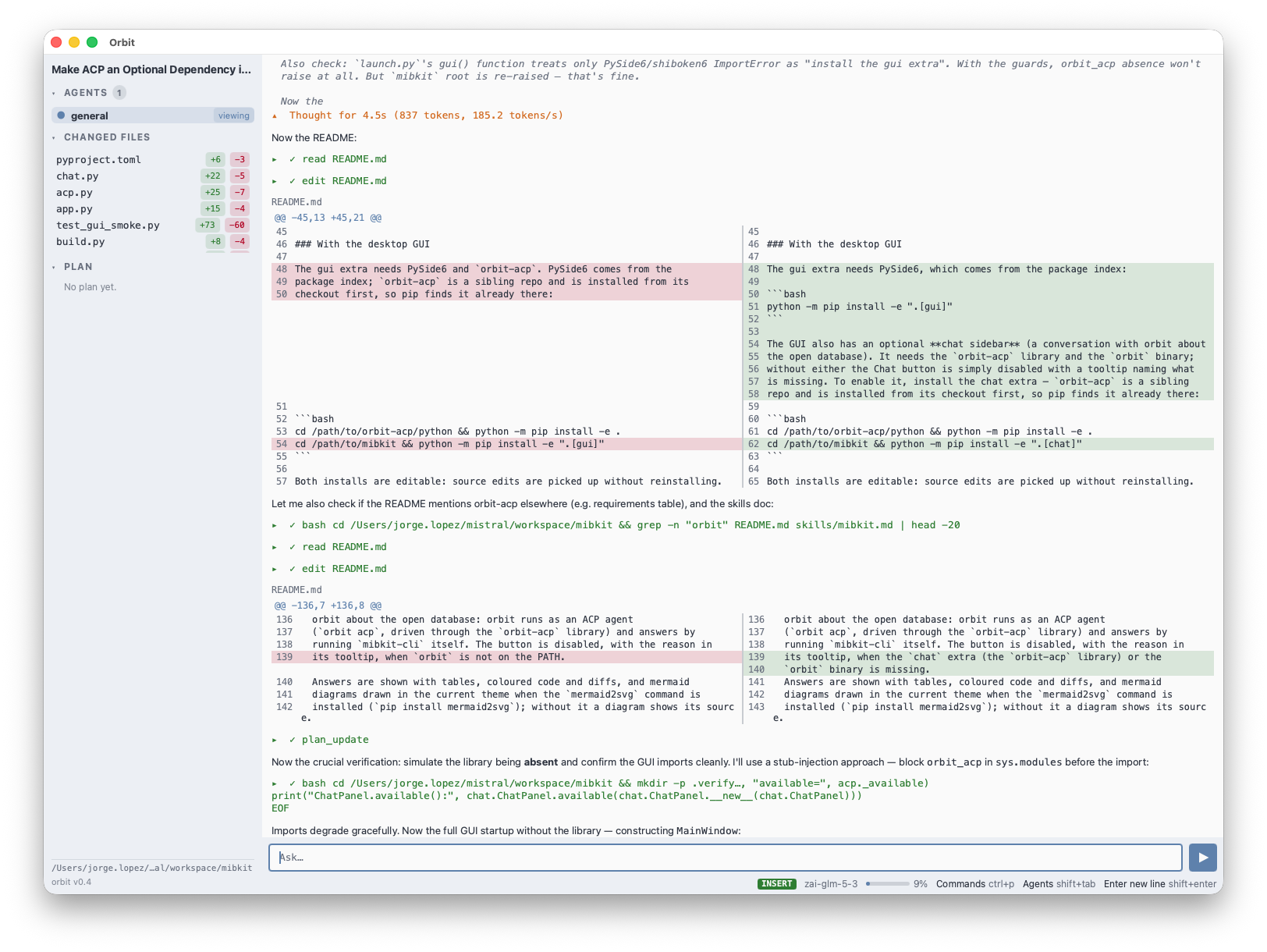The height and width of the screenshot is (952, 1267).
Task: Click the No plan yet. text
Action: (90, 287)
